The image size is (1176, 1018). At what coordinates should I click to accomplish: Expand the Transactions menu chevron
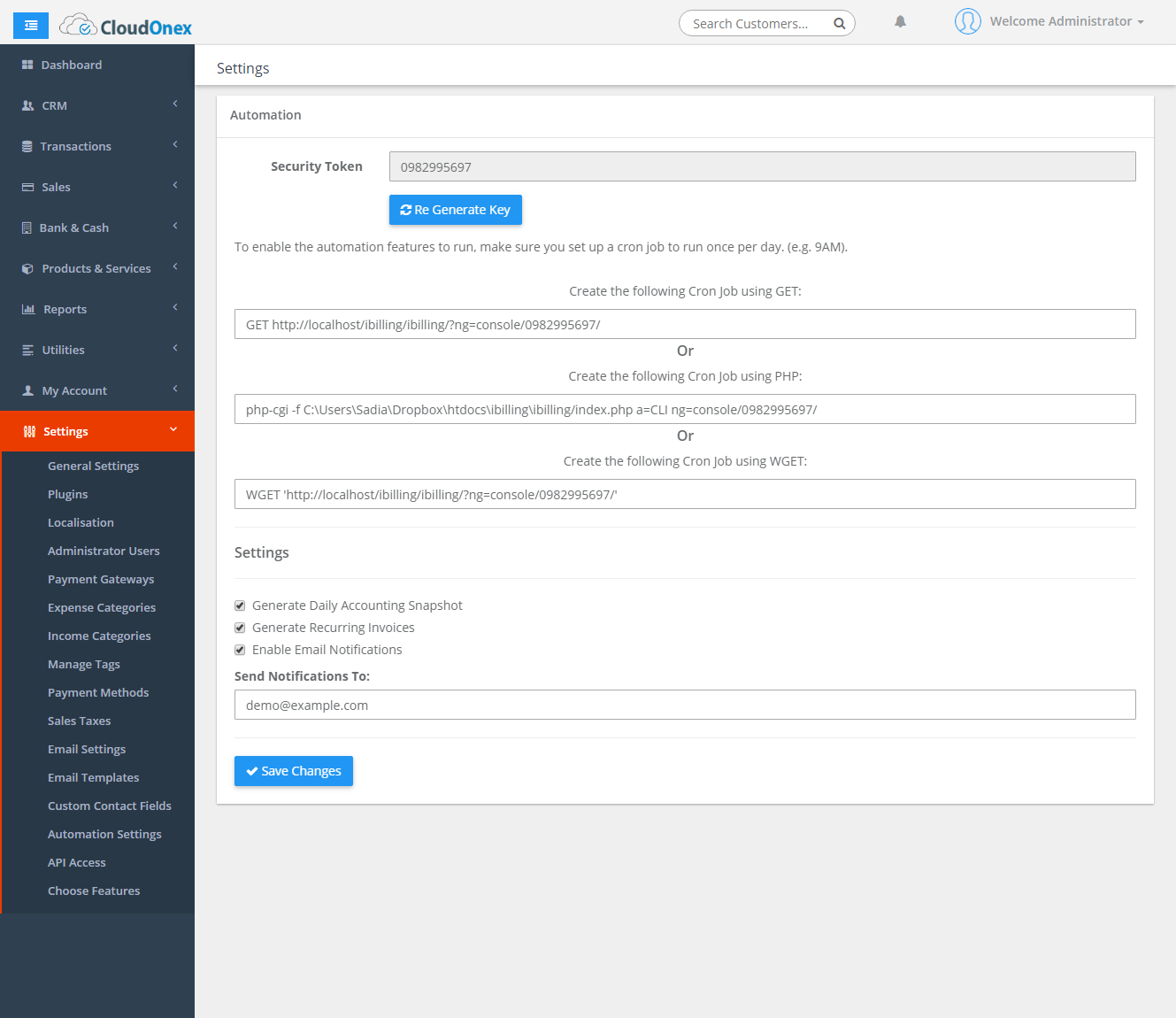pyautogui.click(x=175, y=144)
